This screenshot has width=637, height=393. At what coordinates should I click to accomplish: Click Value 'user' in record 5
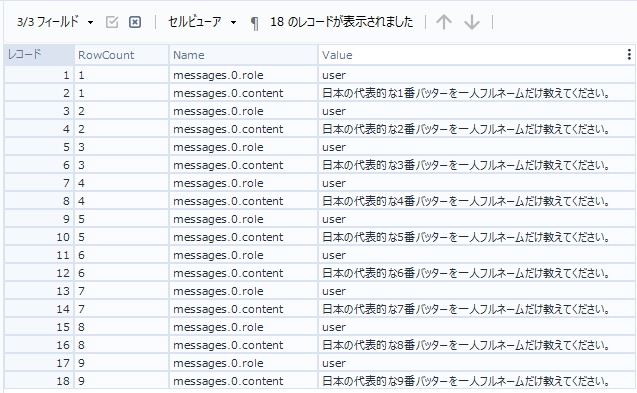[477, 147]
